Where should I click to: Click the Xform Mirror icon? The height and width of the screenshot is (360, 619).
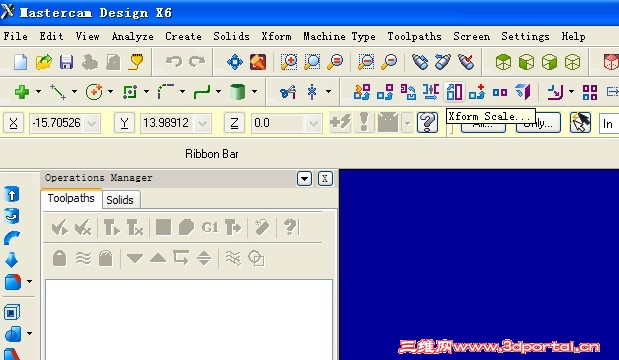(431, 92)
